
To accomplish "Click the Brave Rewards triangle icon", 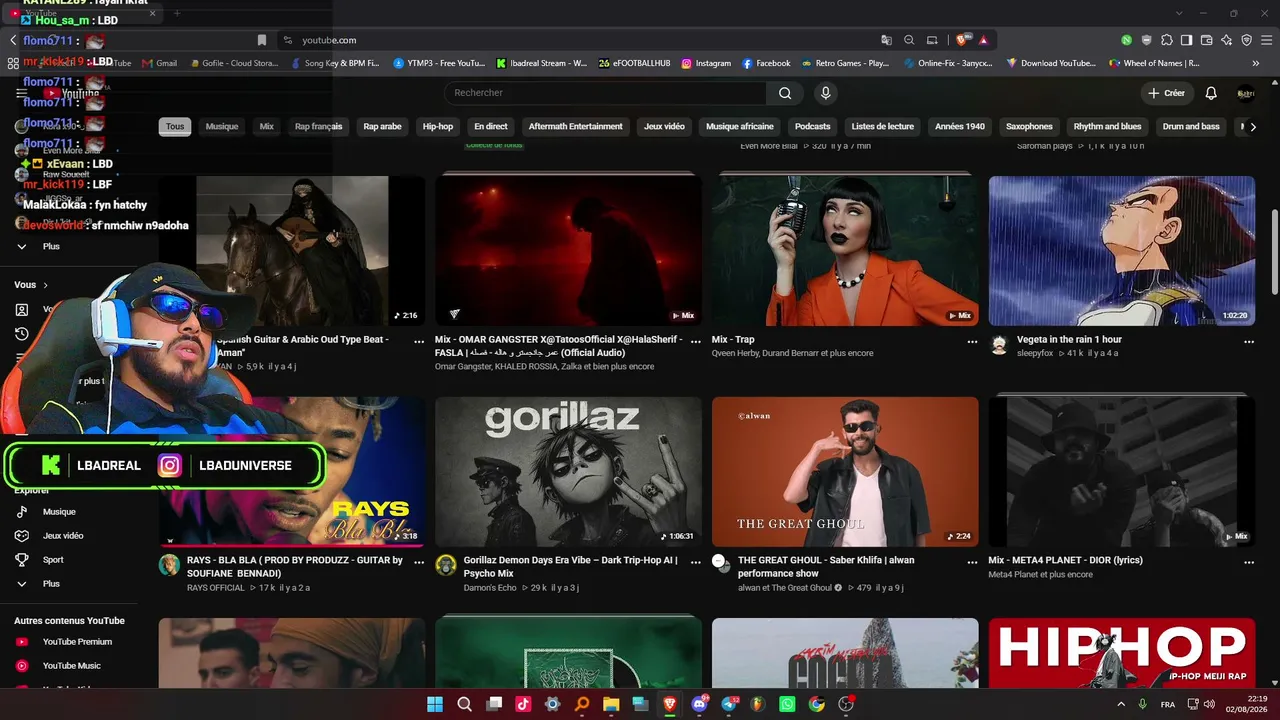I will [984, 40].
